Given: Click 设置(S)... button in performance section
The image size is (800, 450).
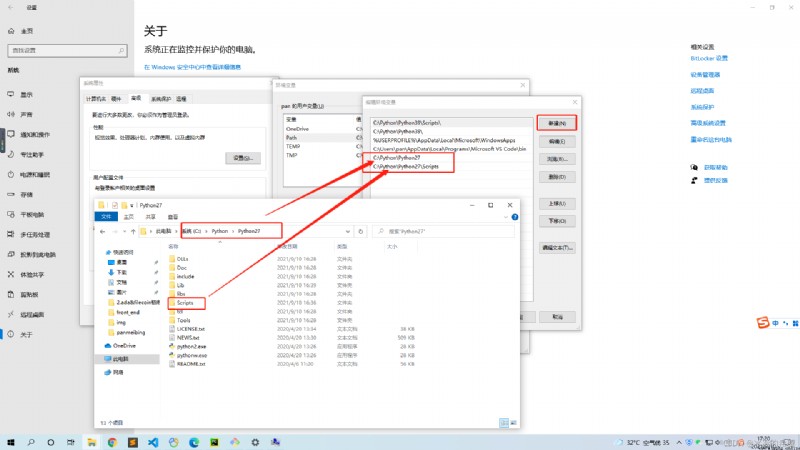Looking at the screenshot, I should 243,158.
